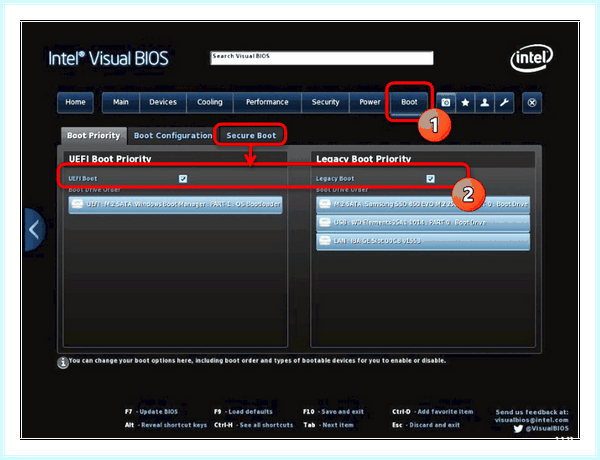Click the info icon beside help text
600x460 pixels.
click(x=63, y=362)
